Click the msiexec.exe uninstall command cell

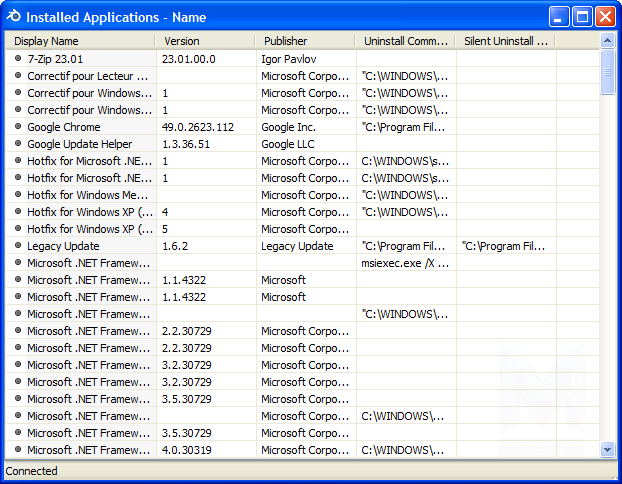click(405, 263)
